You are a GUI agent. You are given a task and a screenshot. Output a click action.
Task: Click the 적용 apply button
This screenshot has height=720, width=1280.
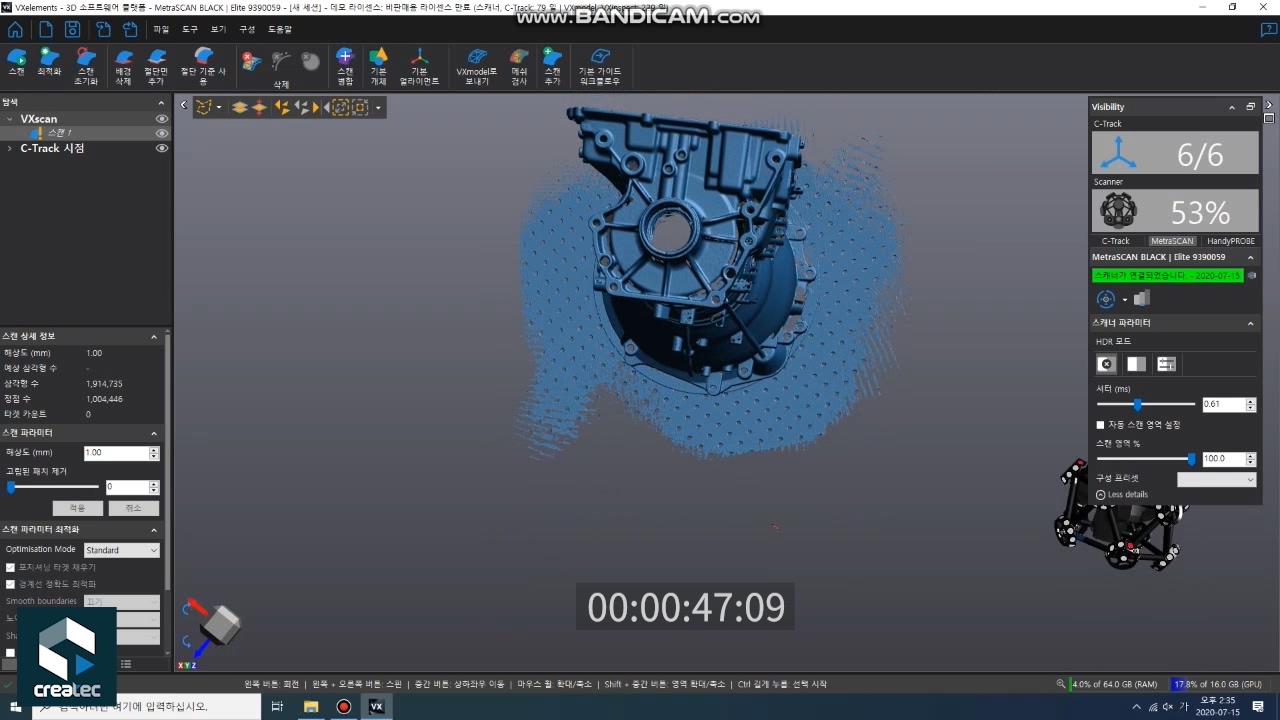(77, 508)
